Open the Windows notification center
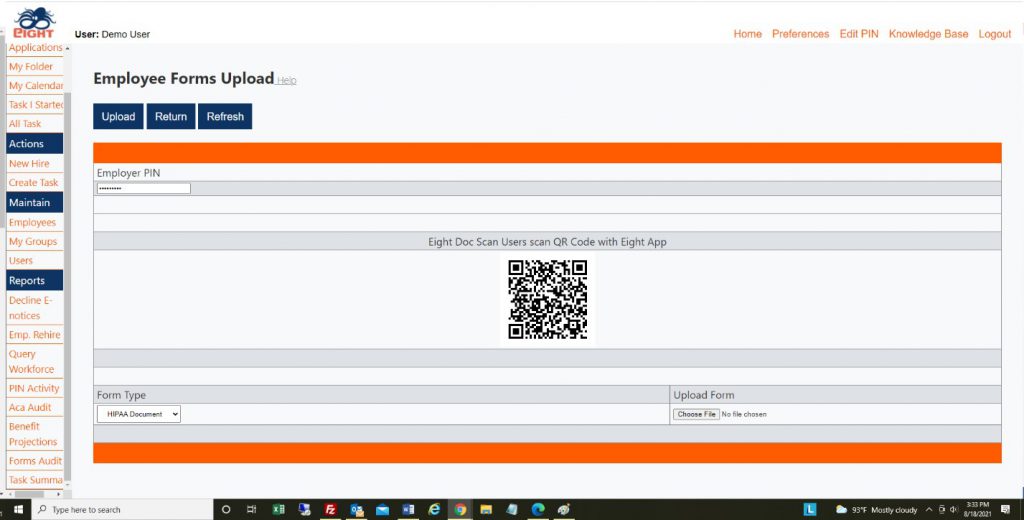Screen dimensions: 1024x520 pyautogui.click(x=1005, y=510)
